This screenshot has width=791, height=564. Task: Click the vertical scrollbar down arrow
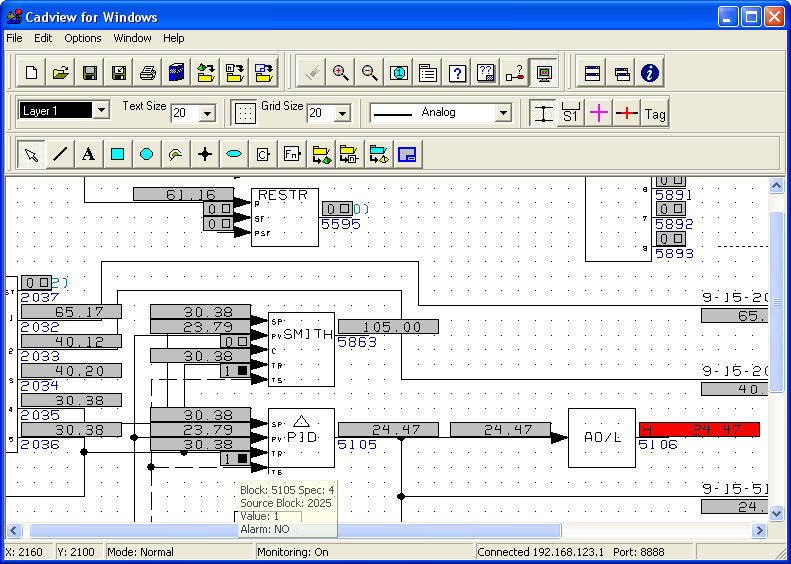(776, 514)
